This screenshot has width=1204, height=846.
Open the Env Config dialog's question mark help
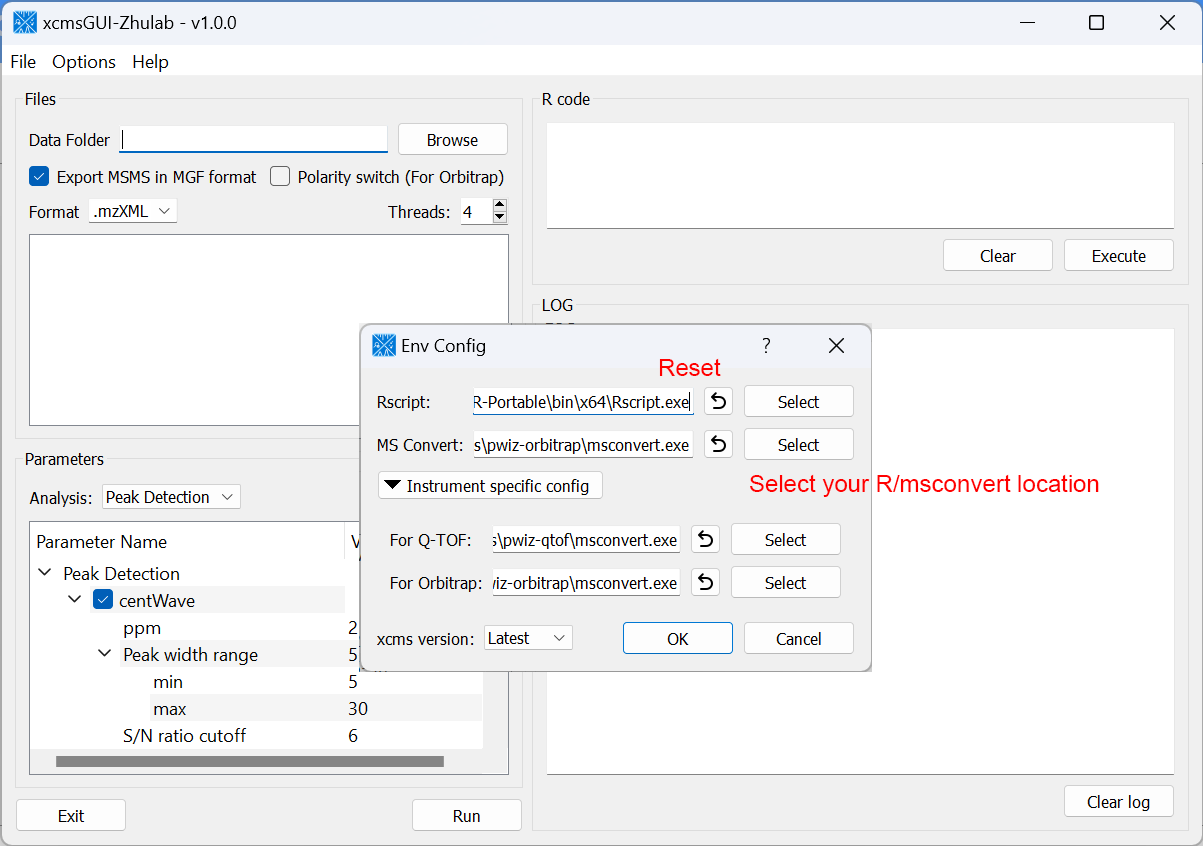(766, 346)
